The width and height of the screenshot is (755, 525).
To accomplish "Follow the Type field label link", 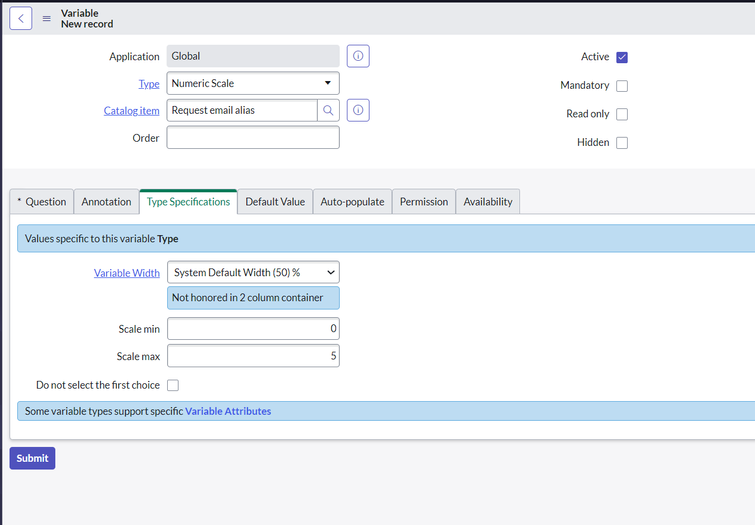I will (149, 84).
